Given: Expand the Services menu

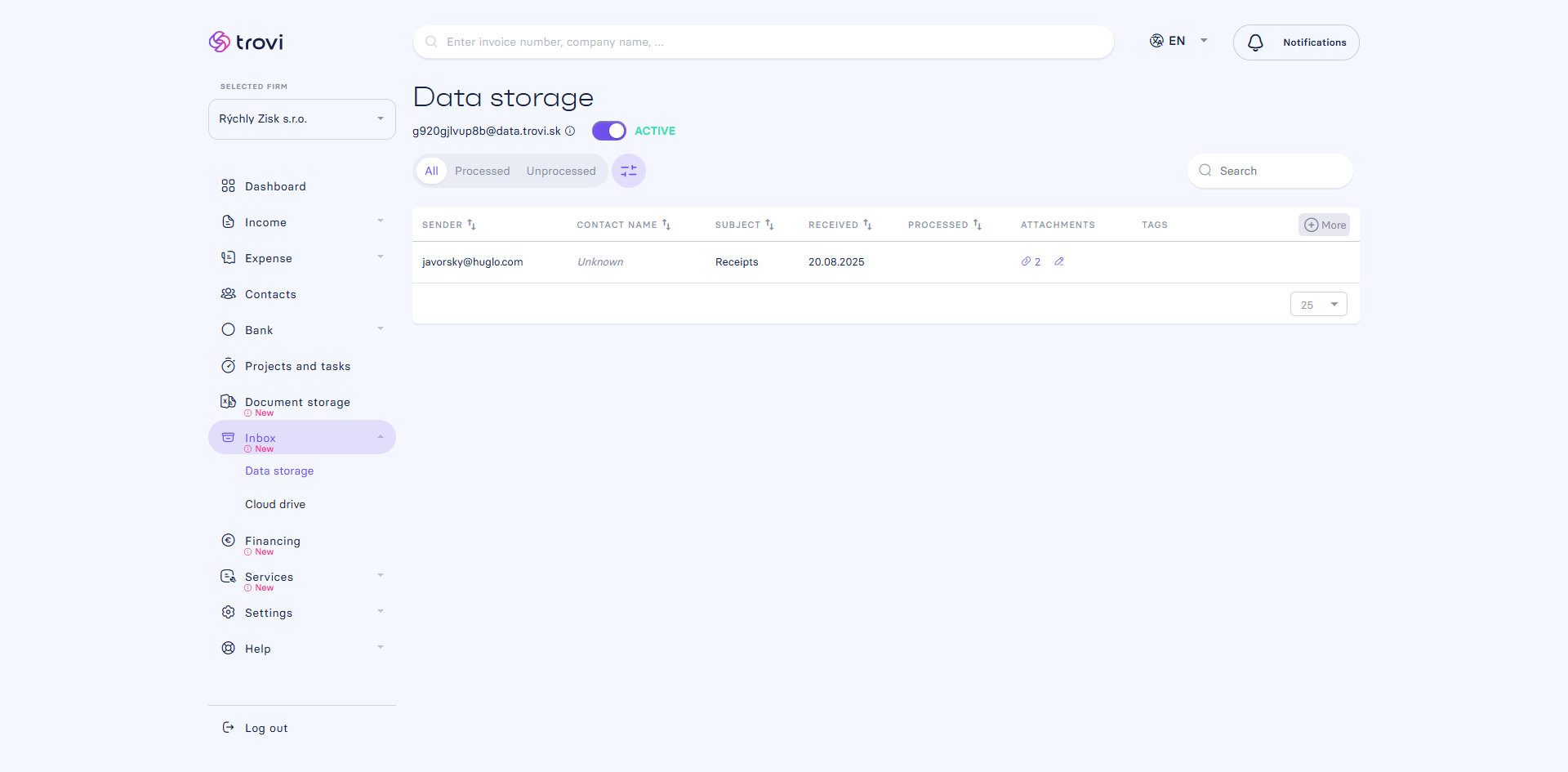Looking at the screenshot, I should click(381, 576).
